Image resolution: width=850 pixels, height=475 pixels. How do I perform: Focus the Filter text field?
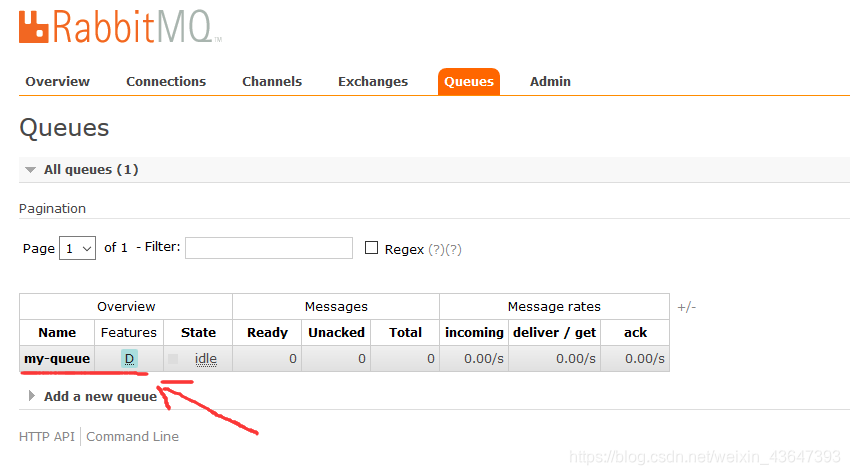pos(269,248)
